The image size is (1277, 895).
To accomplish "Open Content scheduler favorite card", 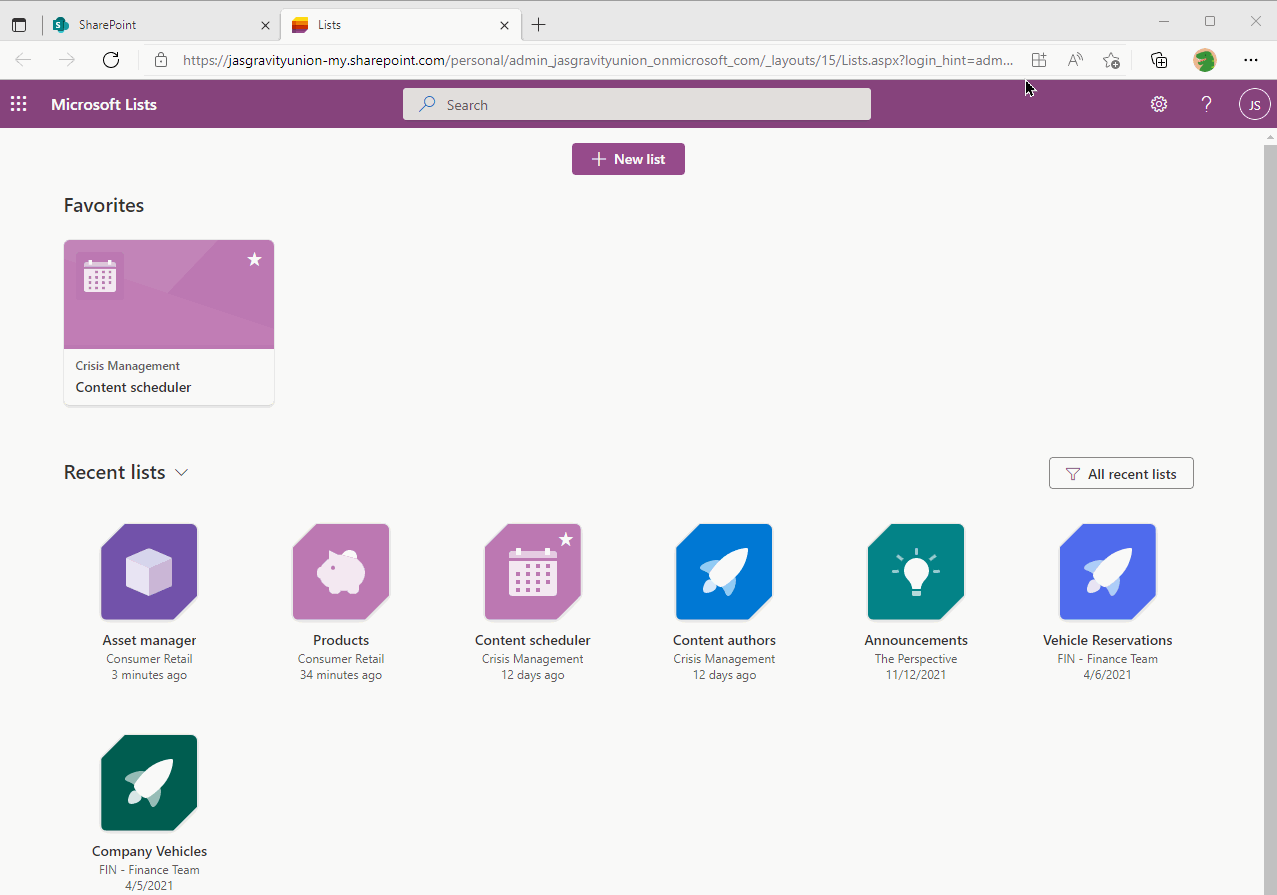I will pos(169,322).
